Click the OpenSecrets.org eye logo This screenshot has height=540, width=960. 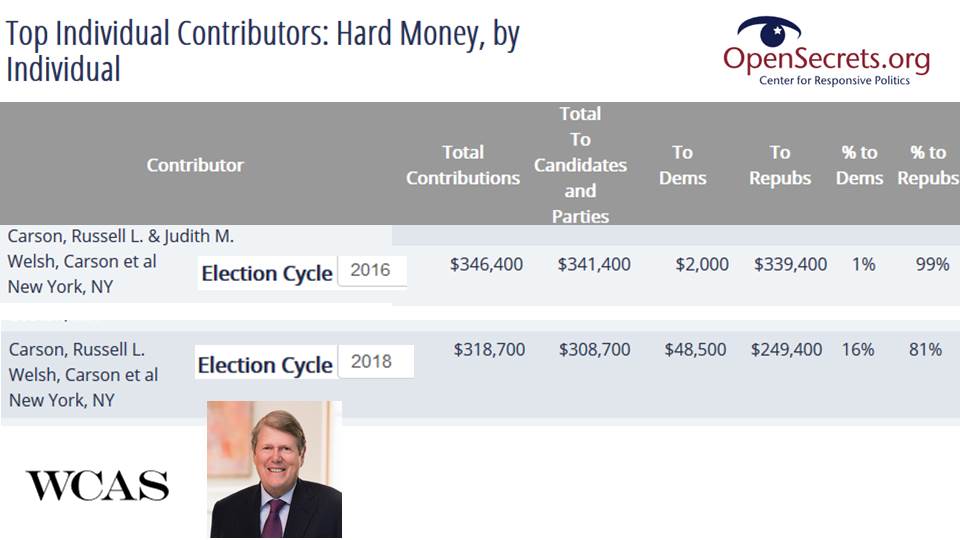(769, 32)
